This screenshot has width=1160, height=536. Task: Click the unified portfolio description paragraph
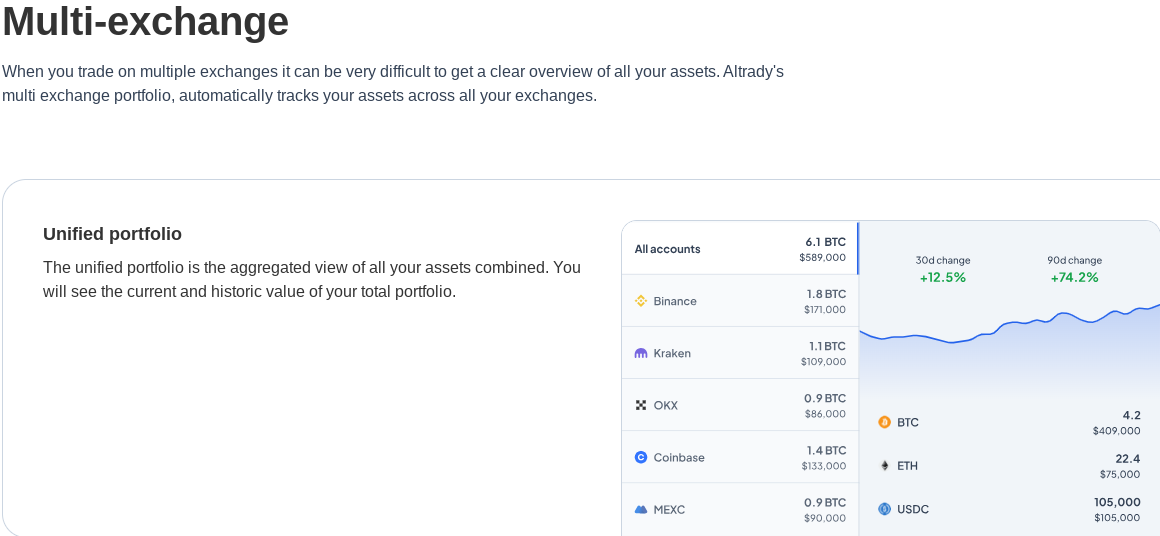pyautogui.click(x=311, y=279)
